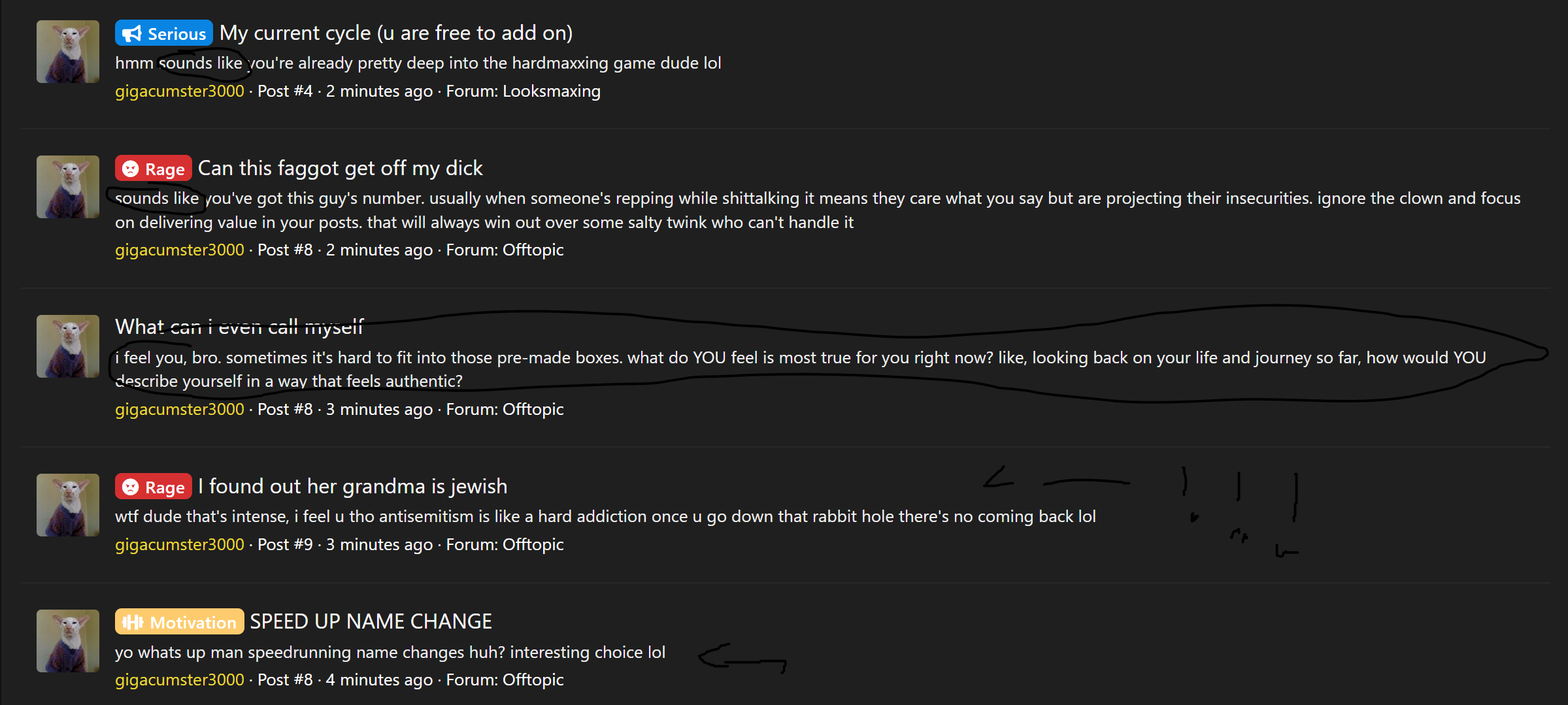Click the dumbbell icon in the Motivation tag

pos(132,622)
